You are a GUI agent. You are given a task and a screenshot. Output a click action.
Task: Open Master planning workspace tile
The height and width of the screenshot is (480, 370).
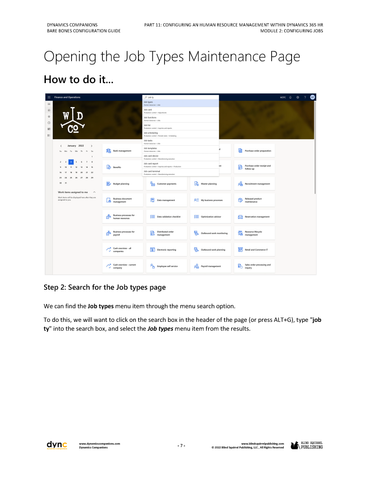(x=210, y=184)
